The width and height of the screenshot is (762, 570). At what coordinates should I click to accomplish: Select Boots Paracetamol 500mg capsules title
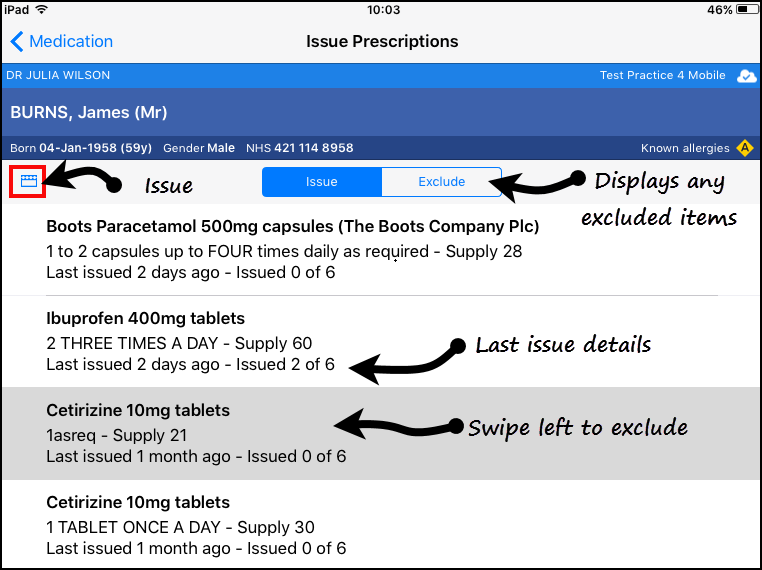click(293, 226)
